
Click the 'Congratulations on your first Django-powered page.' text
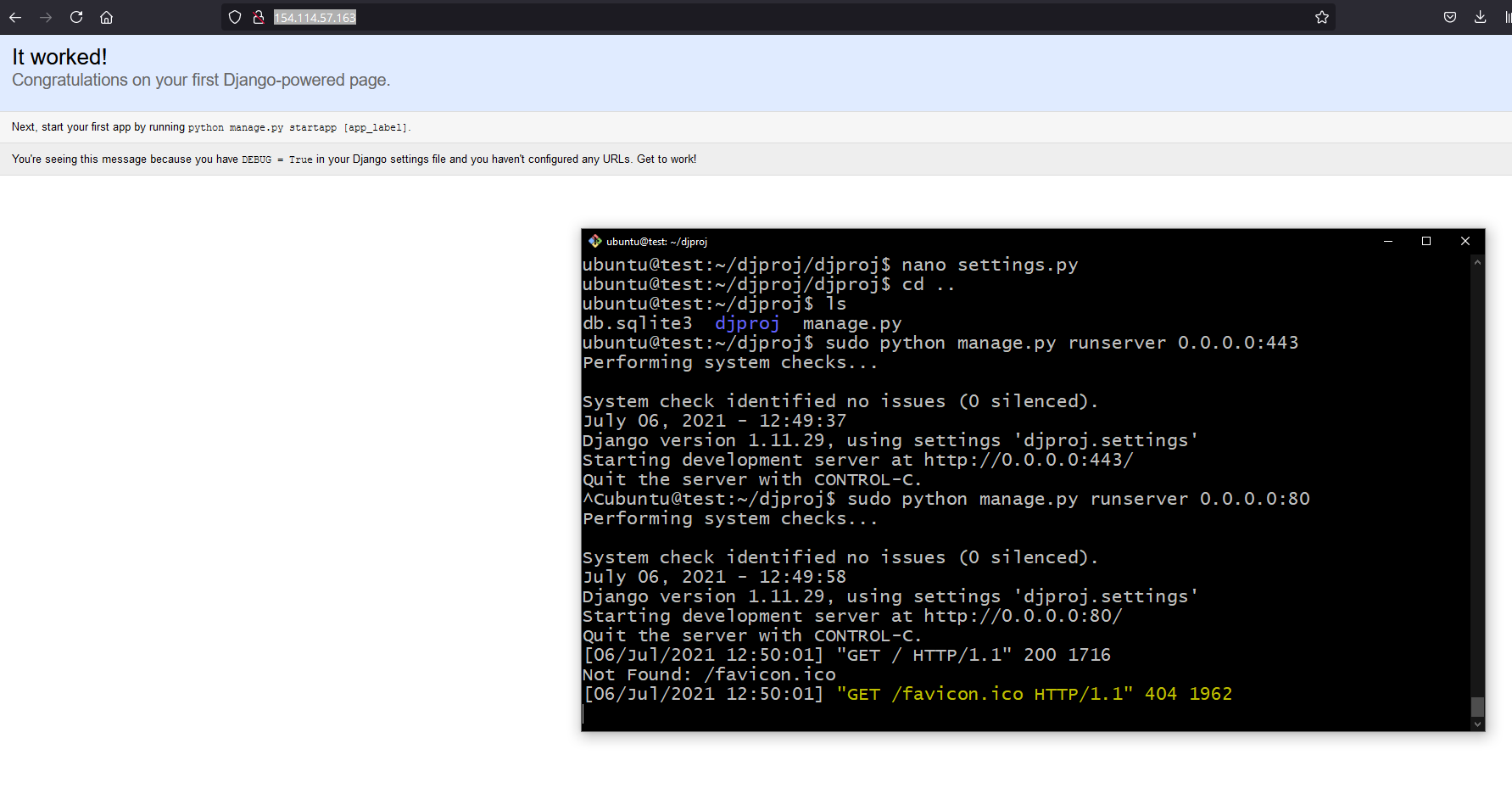201,80
